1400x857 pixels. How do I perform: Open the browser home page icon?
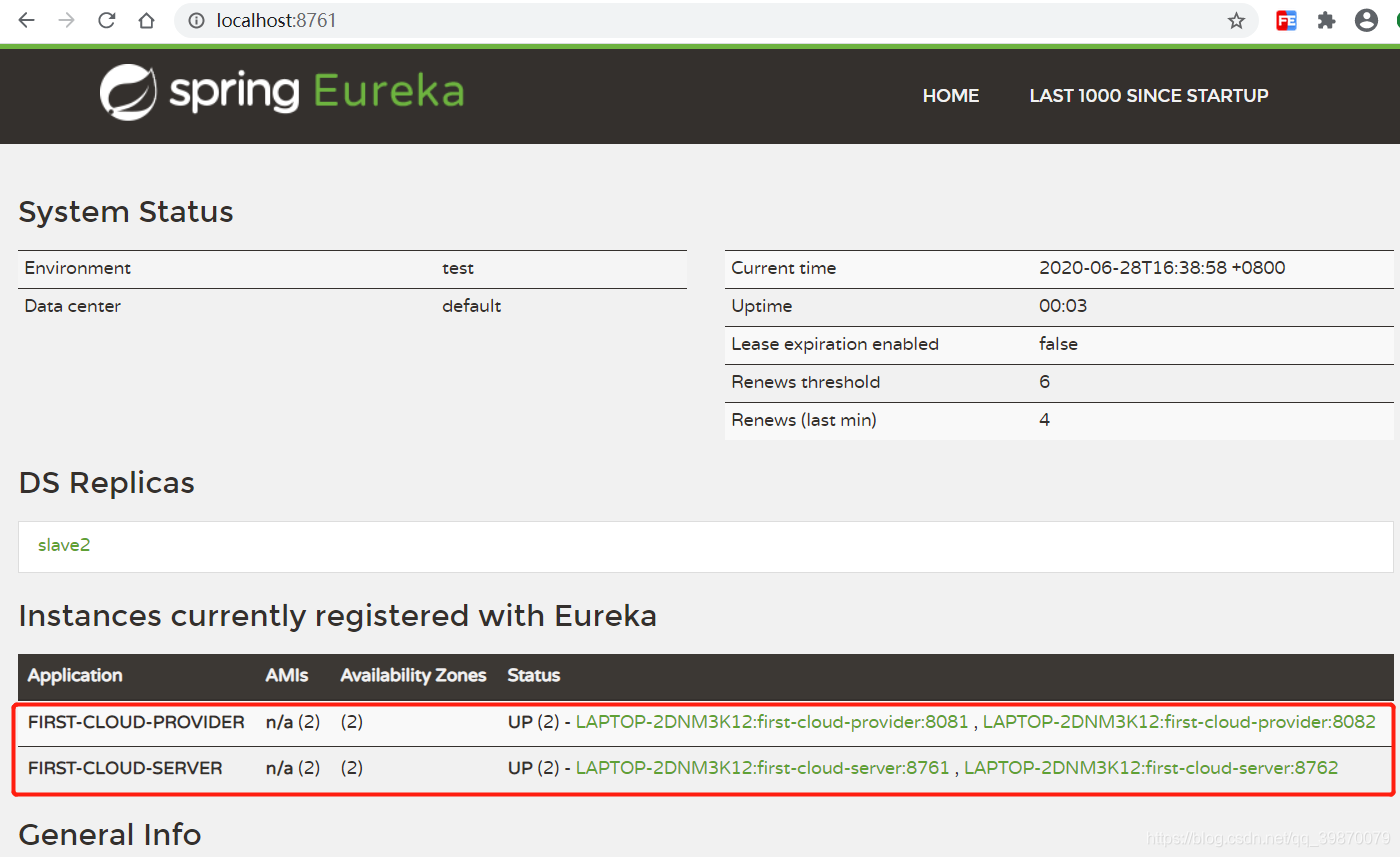tap(146, 20)
